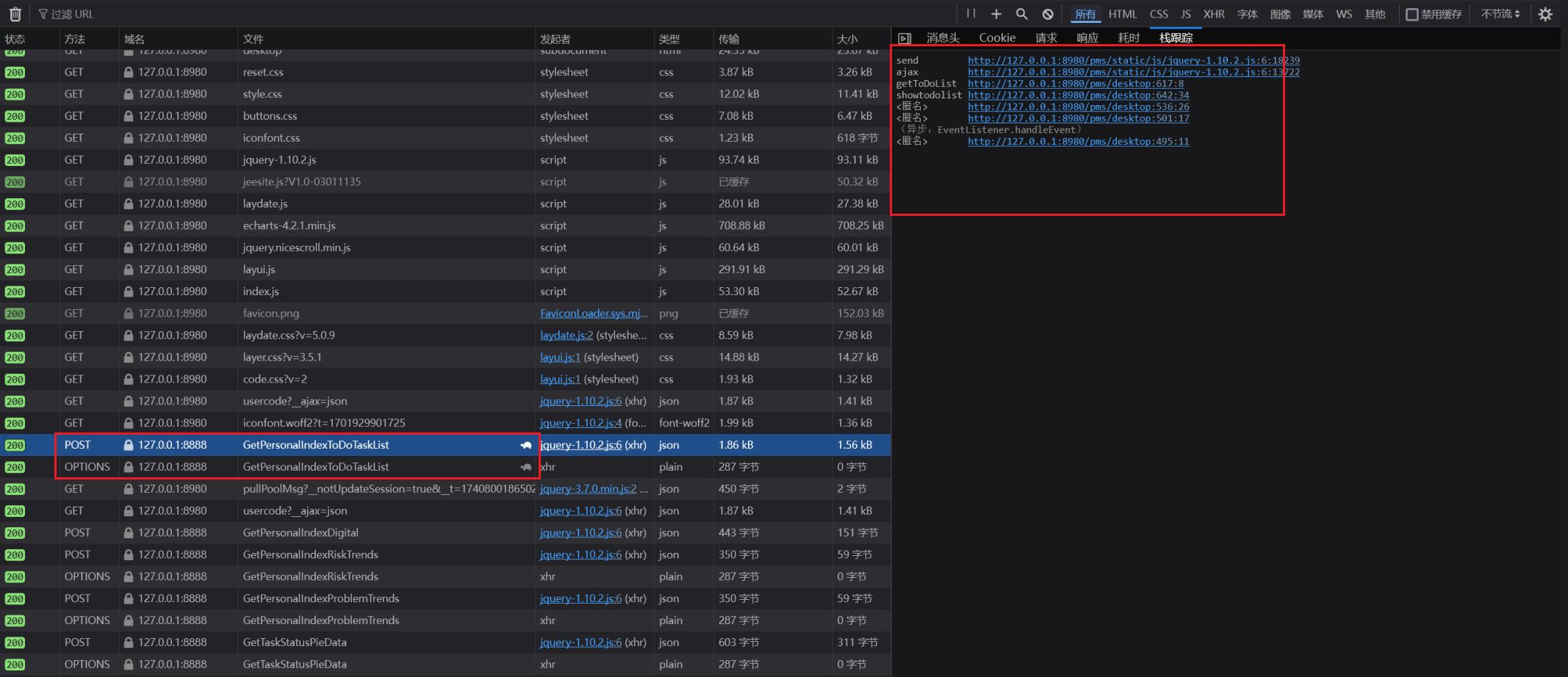Open the 不节流 throttling dropdown
The width and height of the screenshot is (1568, 677).
click(1500, 14)
